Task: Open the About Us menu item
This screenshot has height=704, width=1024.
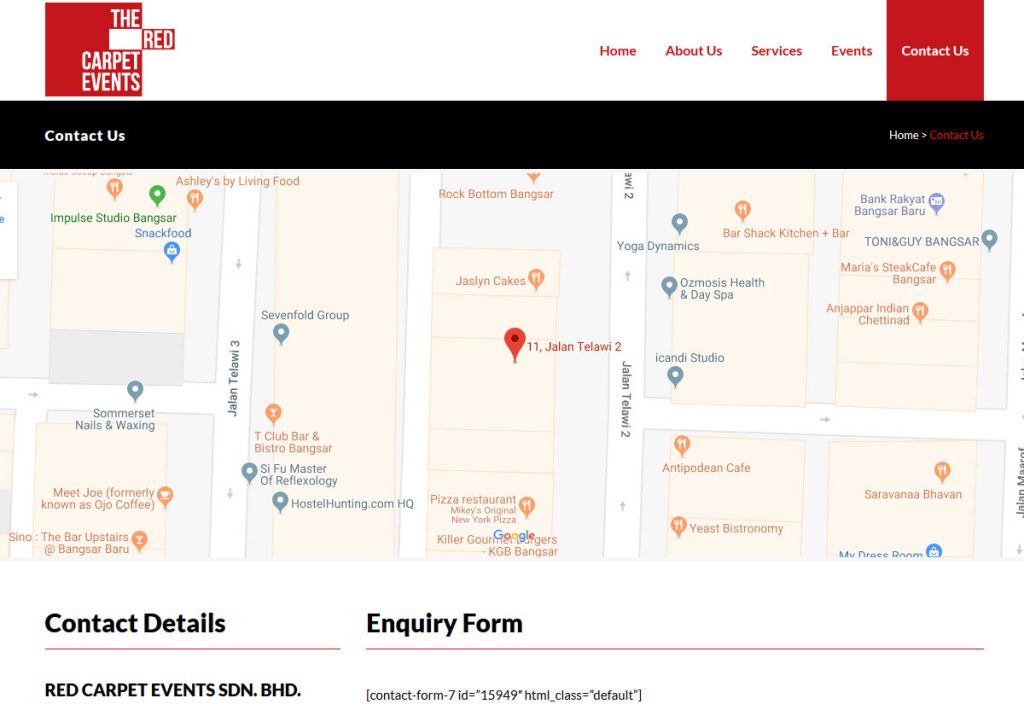Action: tap(693, 51)
